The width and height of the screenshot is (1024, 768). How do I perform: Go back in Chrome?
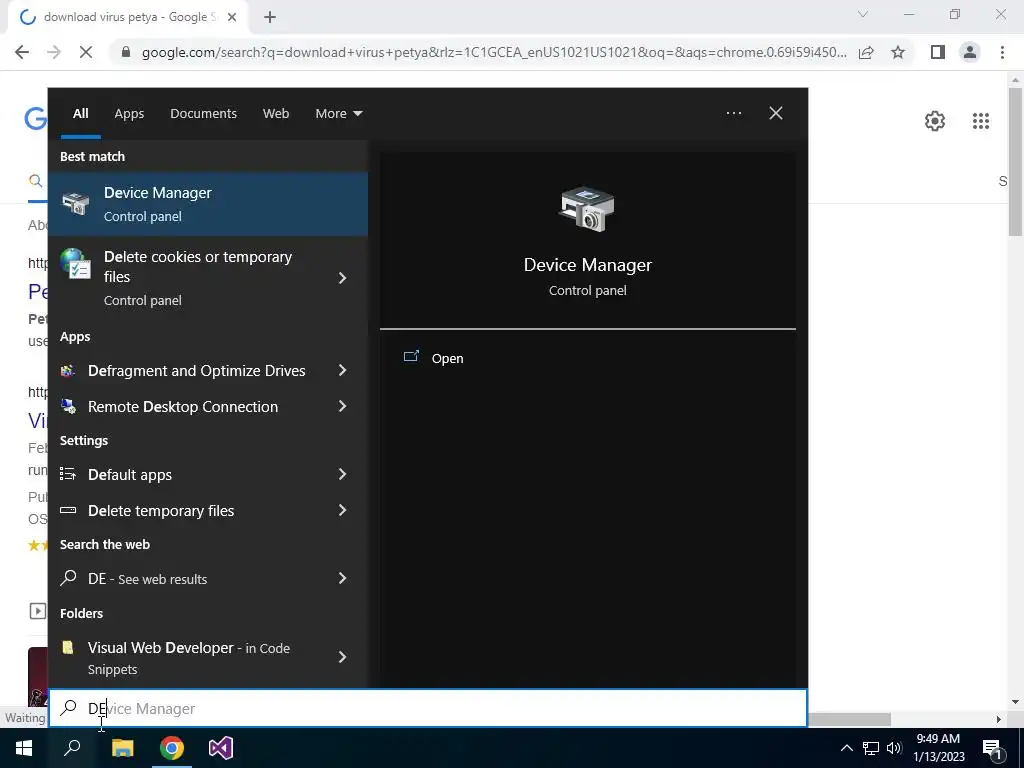coord(22,52)
